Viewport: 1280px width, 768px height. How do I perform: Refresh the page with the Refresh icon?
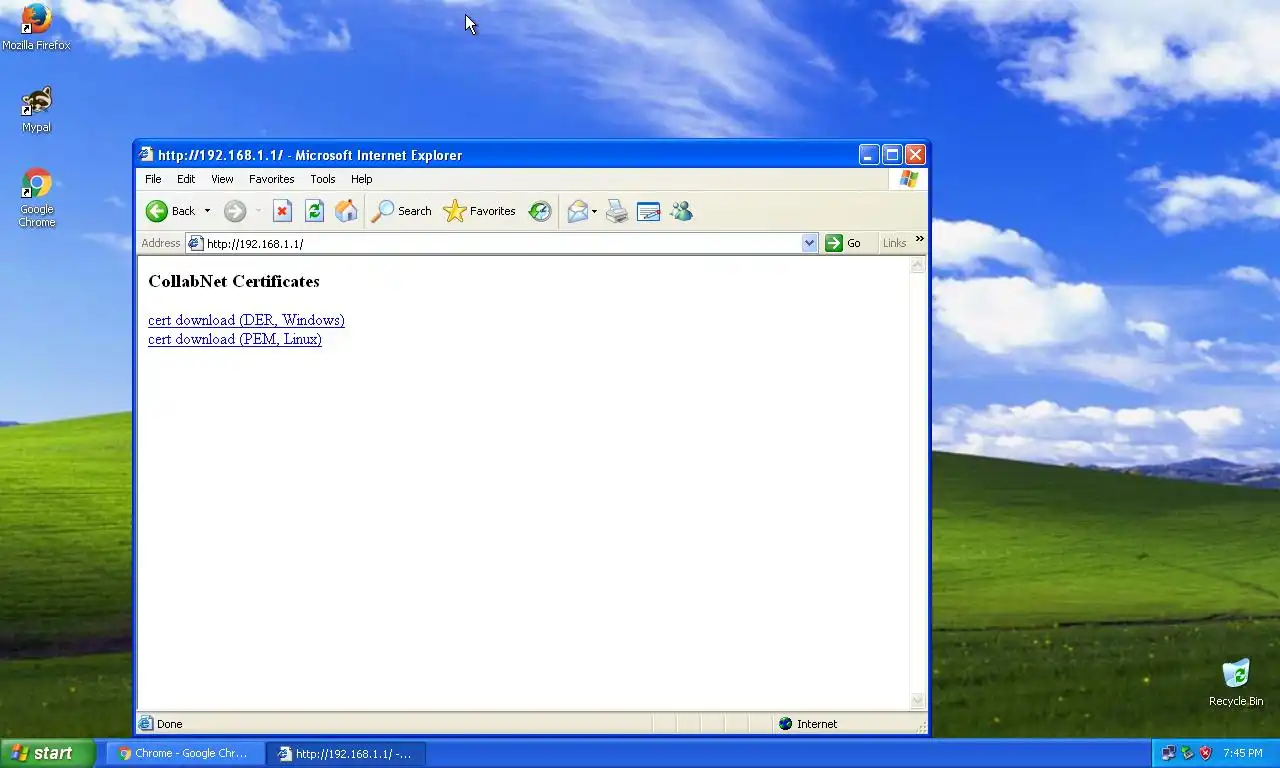[314, 211]
